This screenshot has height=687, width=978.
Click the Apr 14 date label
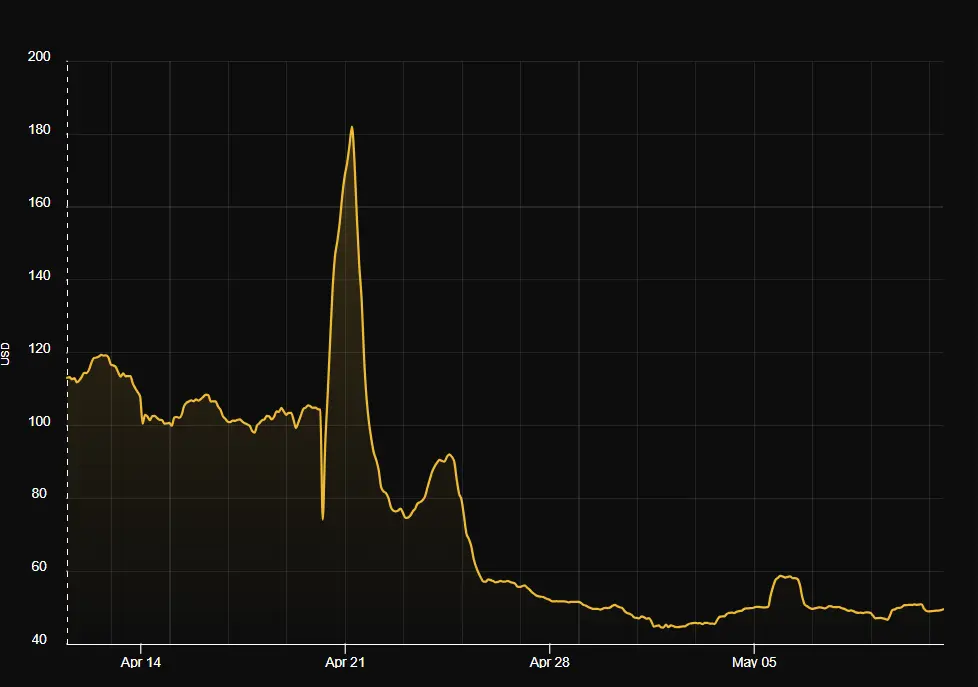140,663
